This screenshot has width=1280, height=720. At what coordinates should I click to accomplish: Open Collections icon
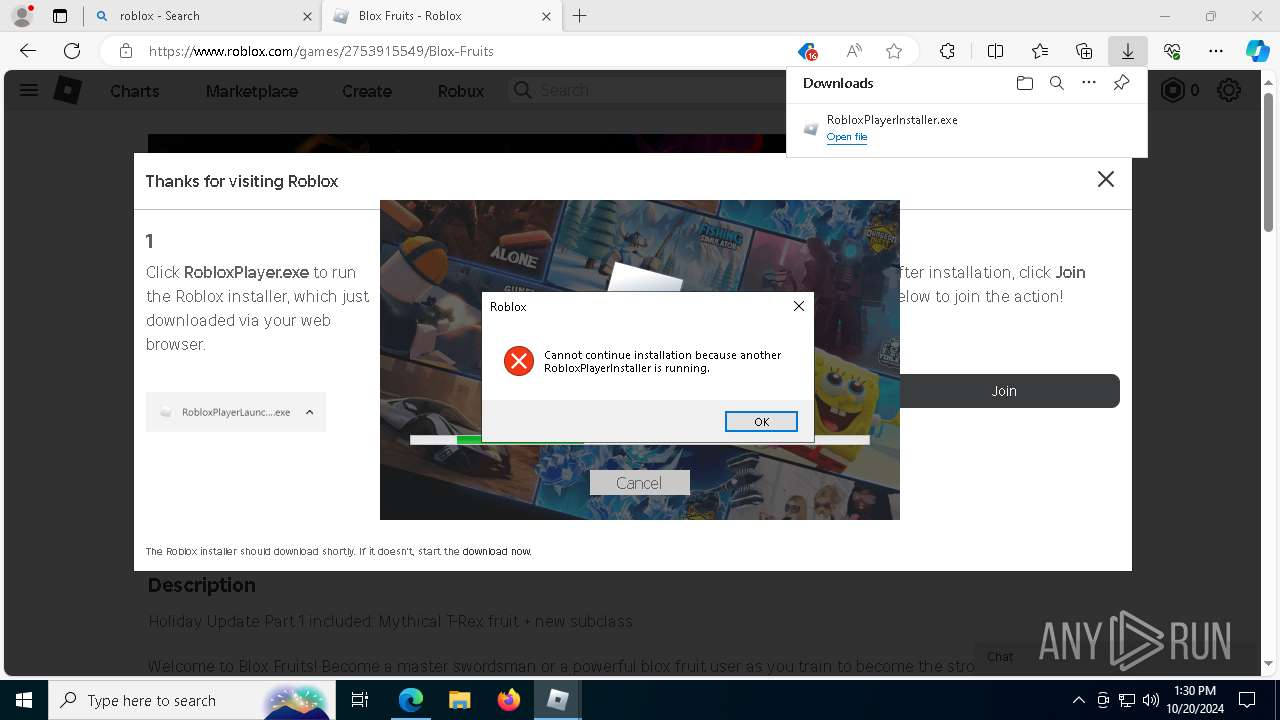(1084, 51)
